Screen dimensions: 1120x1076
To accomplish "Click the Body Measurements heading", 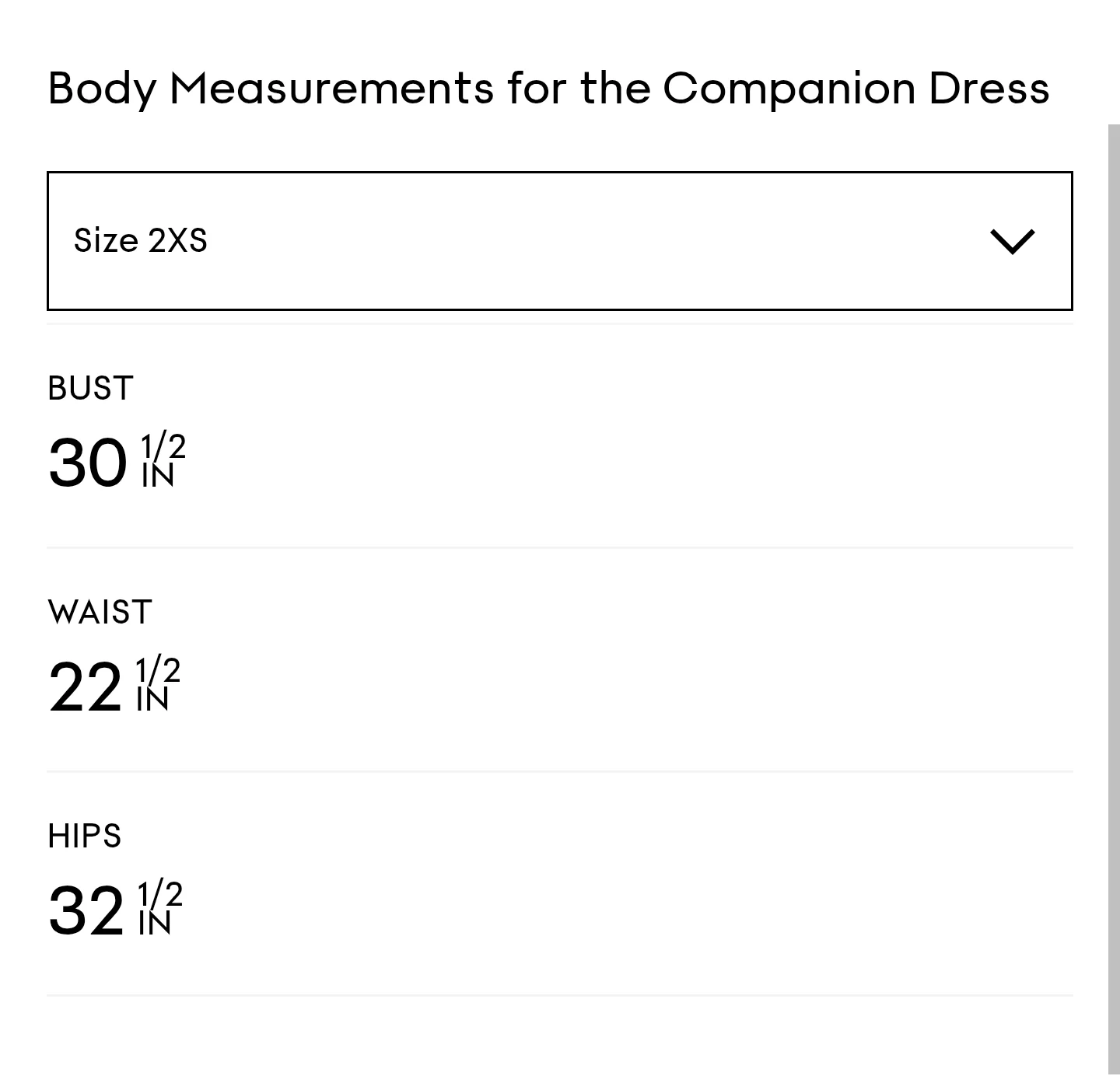I will click(548, 87).
